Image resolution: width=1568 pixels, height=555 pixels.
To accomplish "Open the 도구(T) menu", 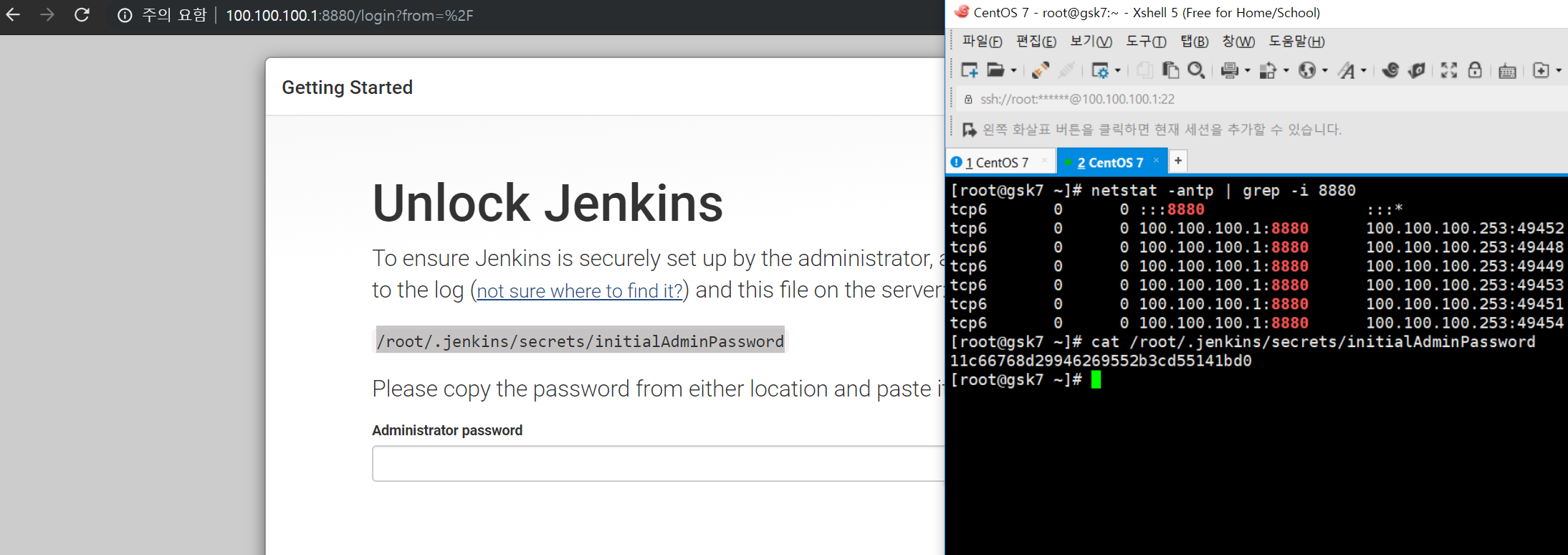I will point(1147,42).
